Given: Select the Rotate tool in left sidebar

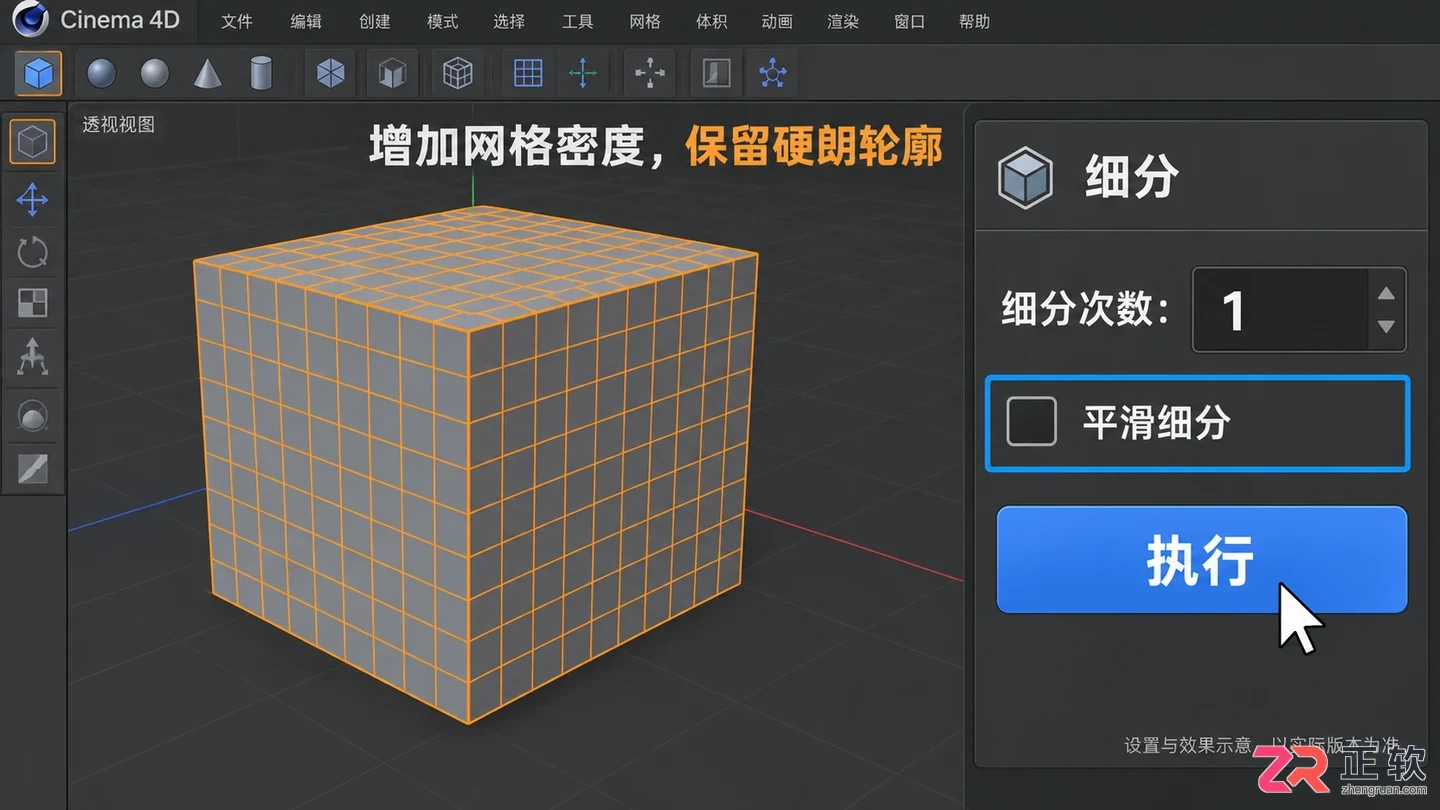Looking at the screenshot, I should (x=33, y=252).
